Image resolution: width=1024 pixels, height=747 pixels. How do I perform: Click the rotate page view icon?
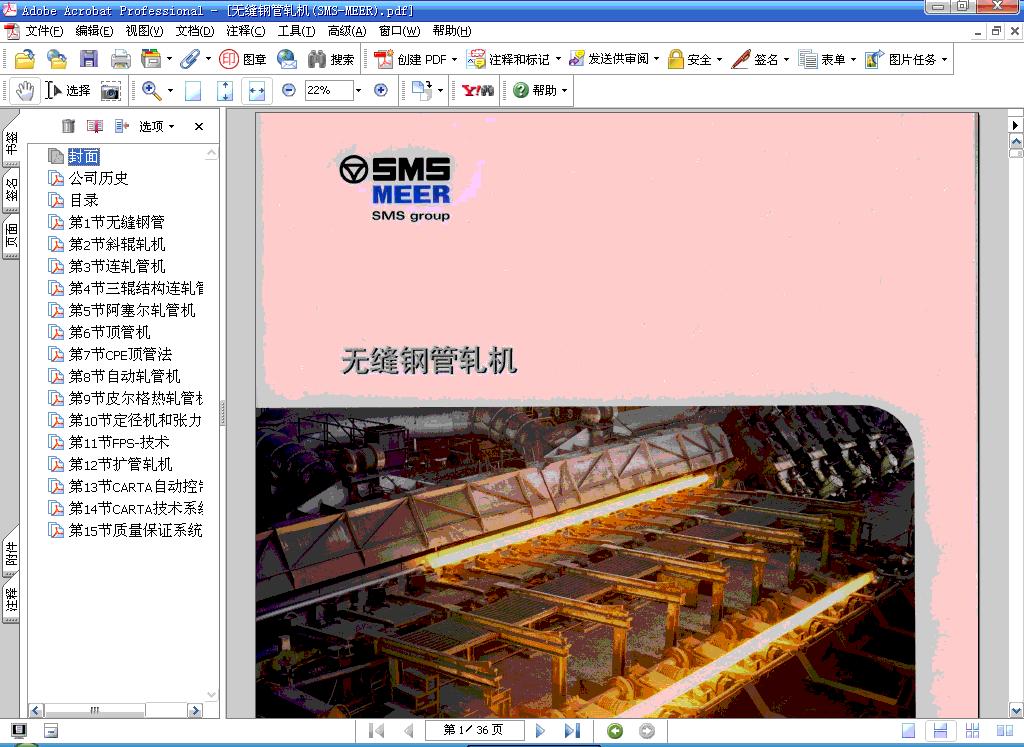421,90
